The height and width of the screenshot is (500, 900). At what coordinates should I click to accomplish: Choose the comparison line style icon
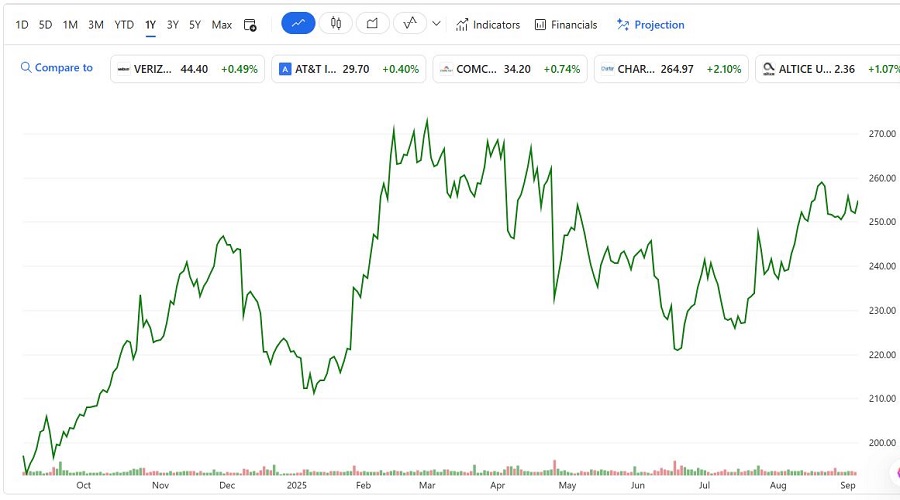pyautogui.click(x=410, y=24)
